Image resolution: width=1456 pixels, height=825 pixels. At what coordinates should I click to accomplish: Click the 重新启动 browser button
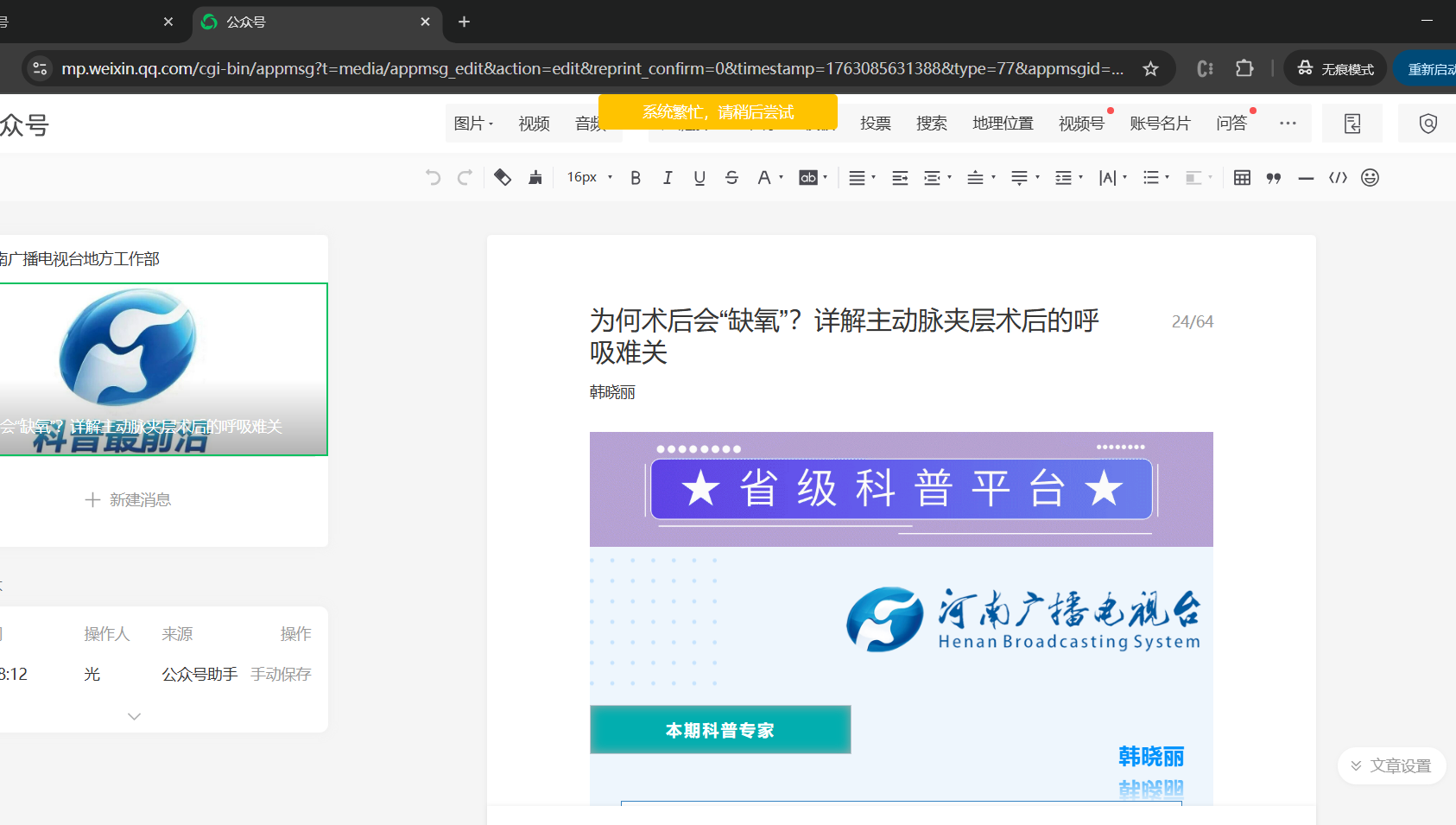point(1425,69)
